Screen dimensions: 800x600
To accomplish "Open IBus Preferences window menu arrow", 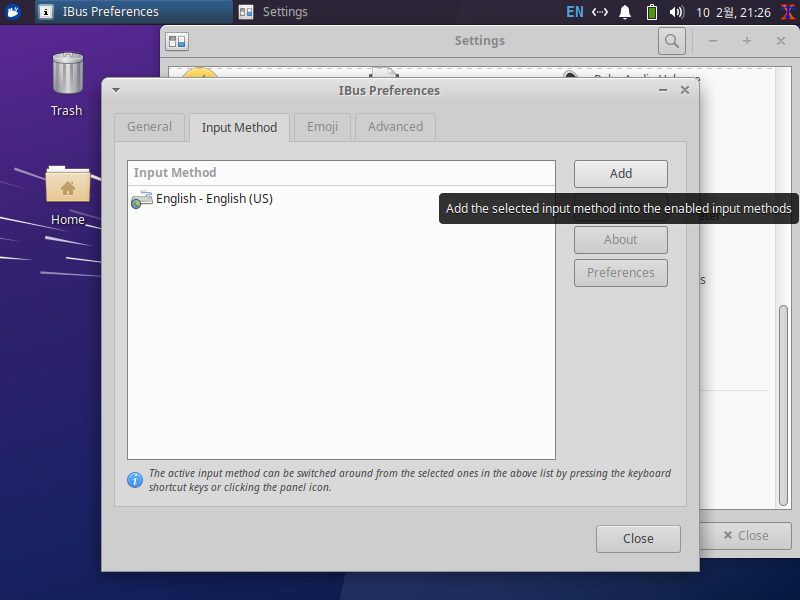I will [116, 90].
